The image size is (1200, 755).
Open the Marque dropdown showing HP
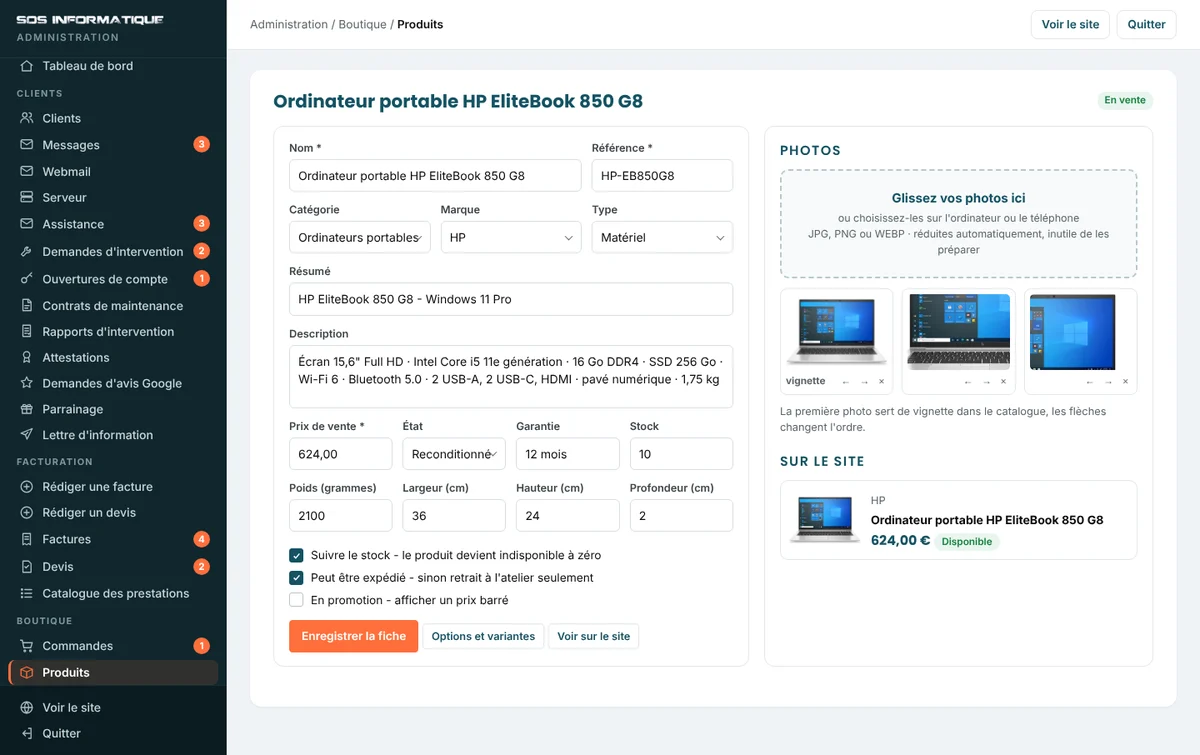(x=511, y=237)
